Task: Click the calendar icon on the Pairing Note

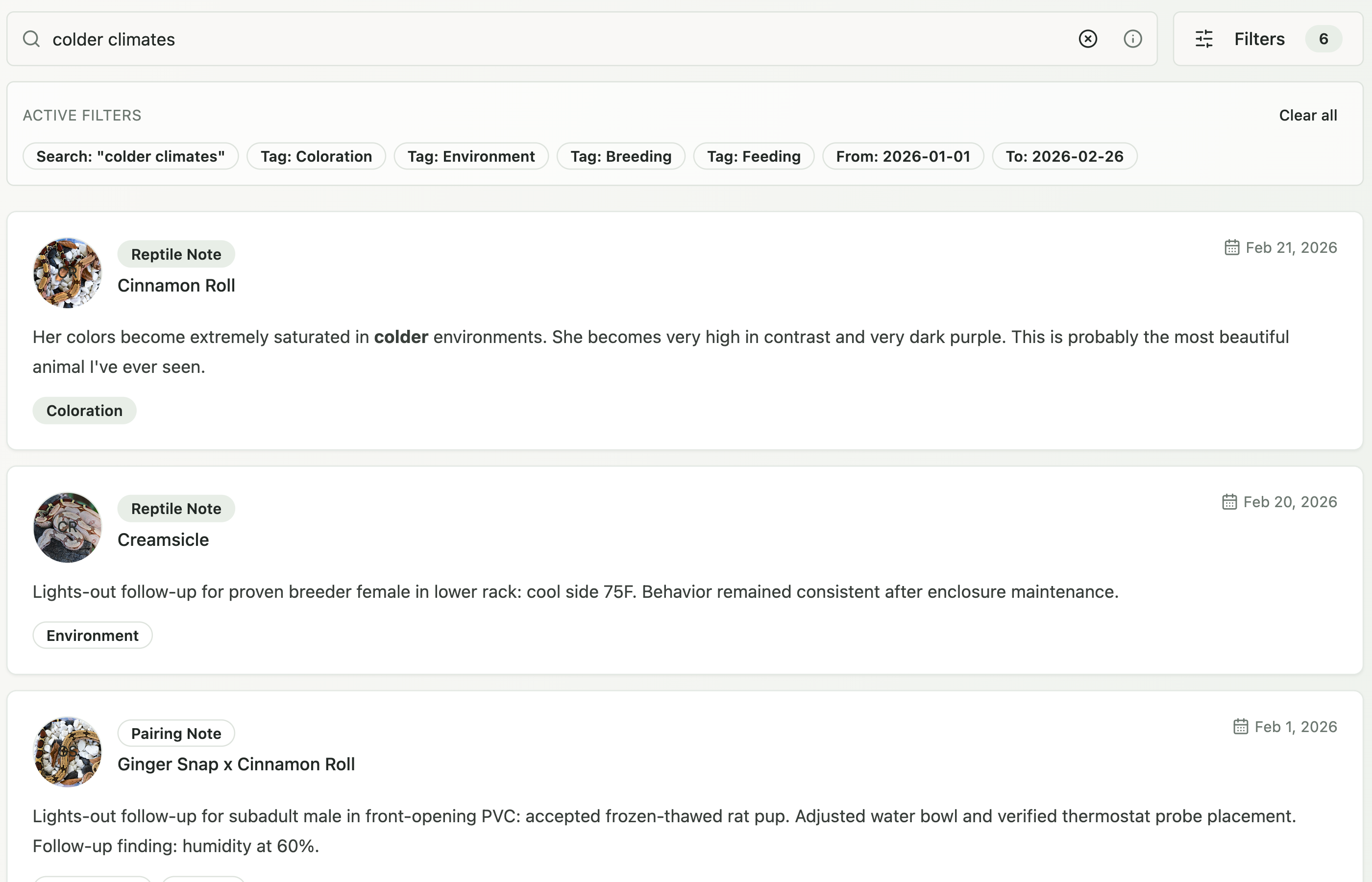Action: (1240, 726)
